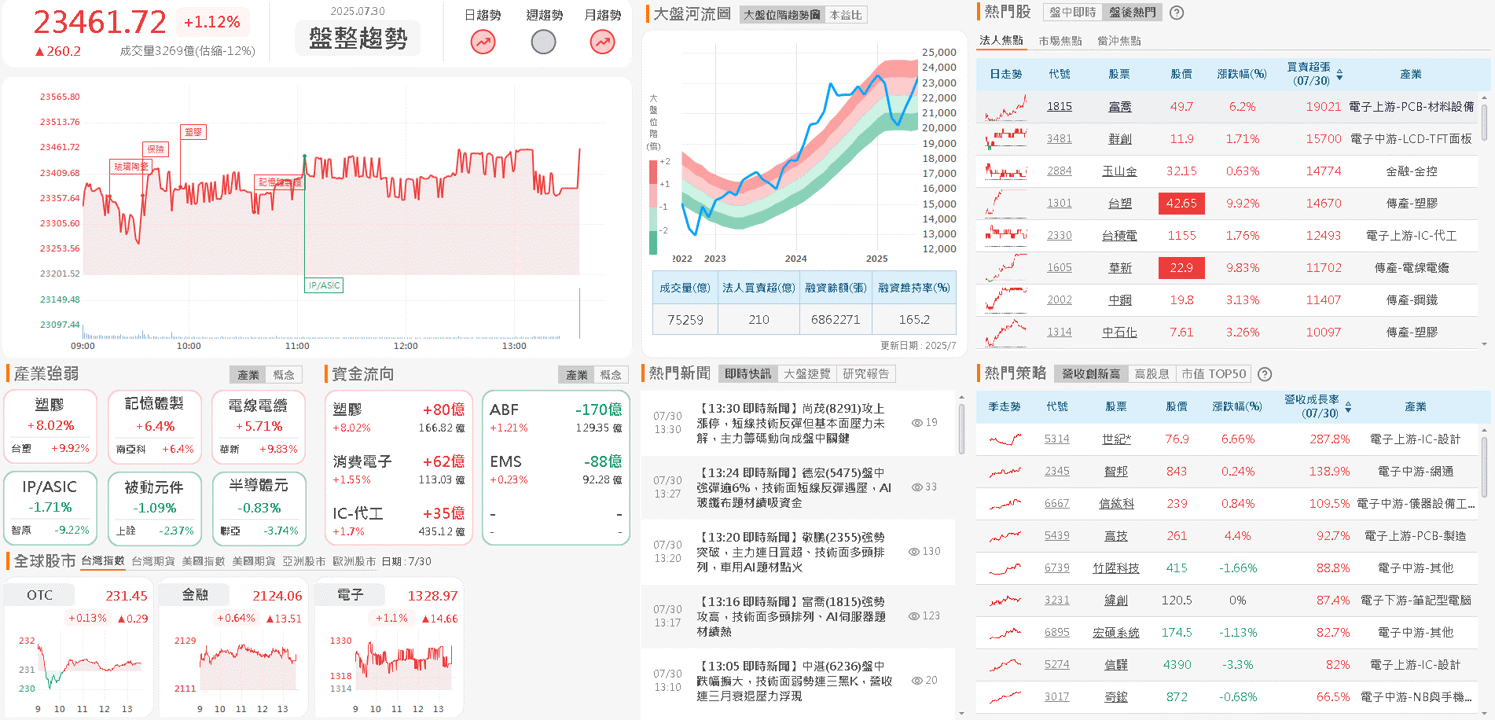Open the 台塑 daily trend sparkline
Screen dimensions: 1495x720
1006,203
